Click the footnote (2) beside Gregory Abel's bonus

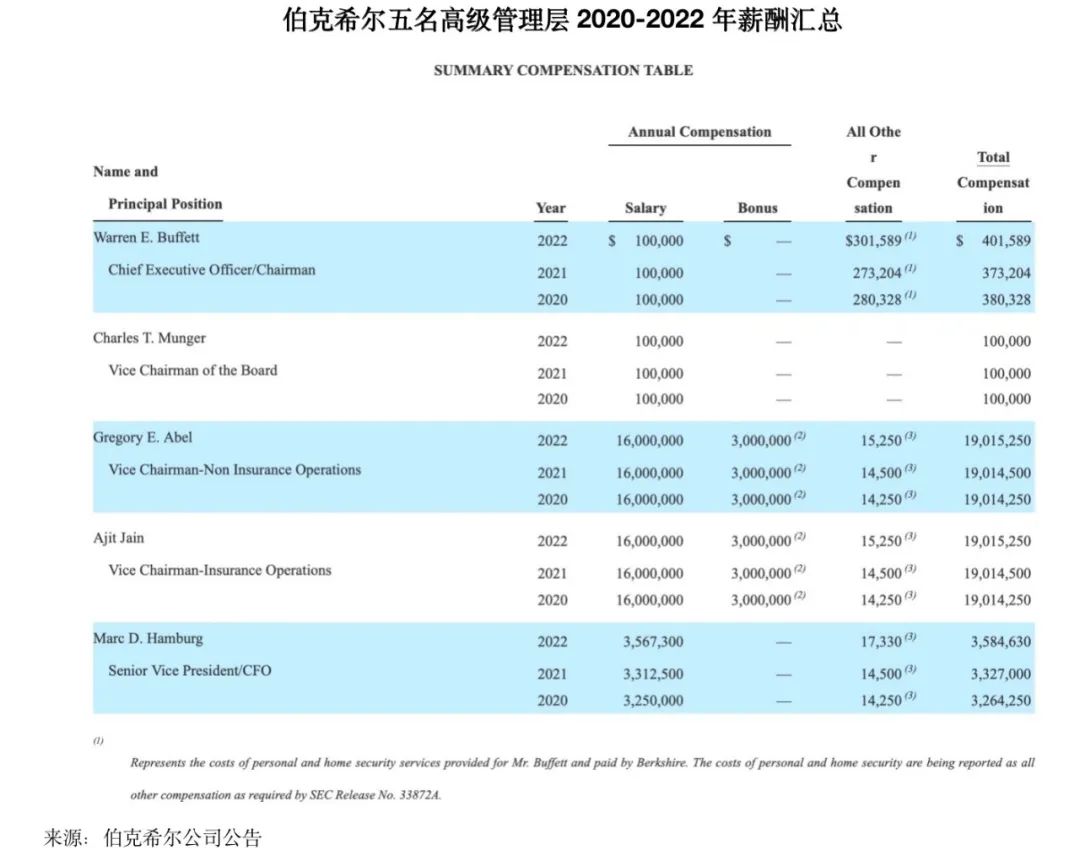[801, 435]
